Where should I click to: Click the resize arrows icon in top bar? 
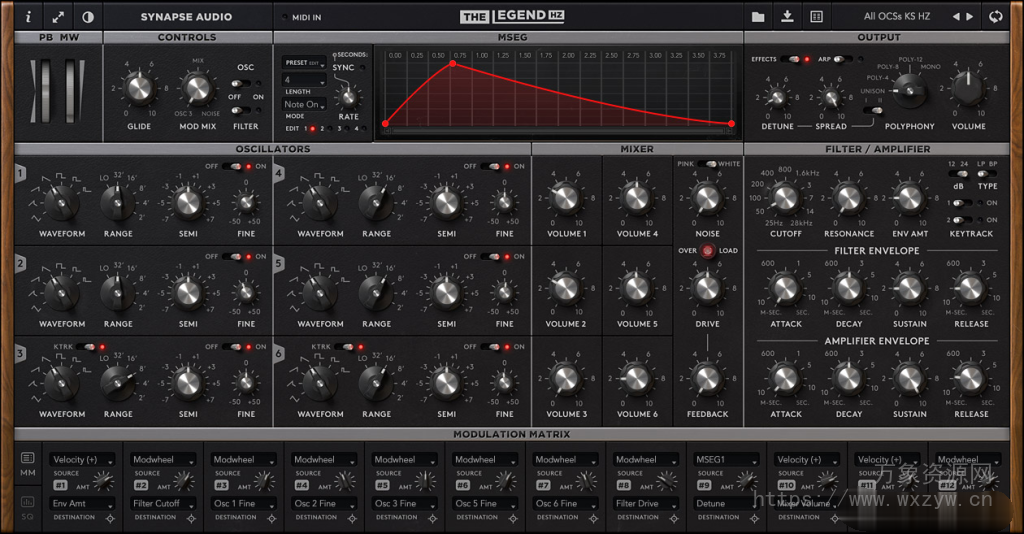pos(58,17)
